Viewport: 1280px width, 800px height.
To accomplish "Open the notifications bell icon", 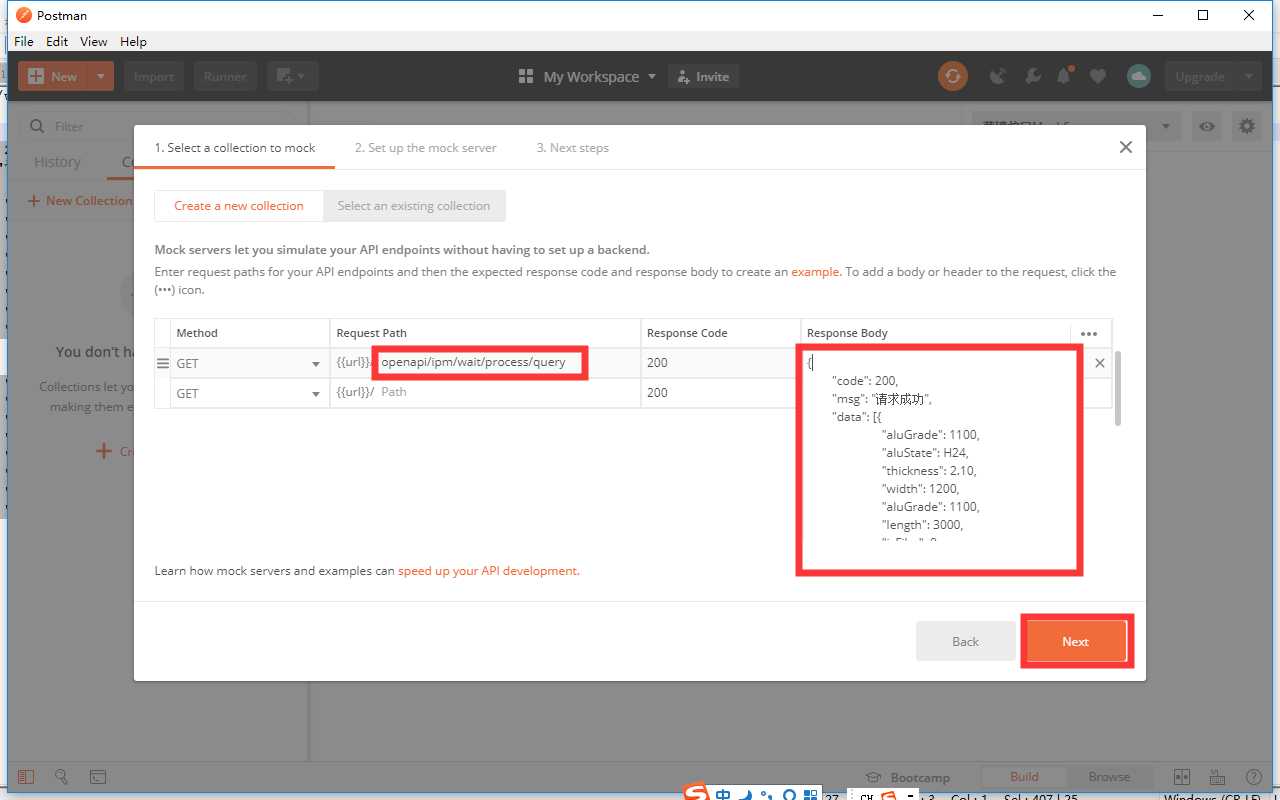I will [1065, 76].
